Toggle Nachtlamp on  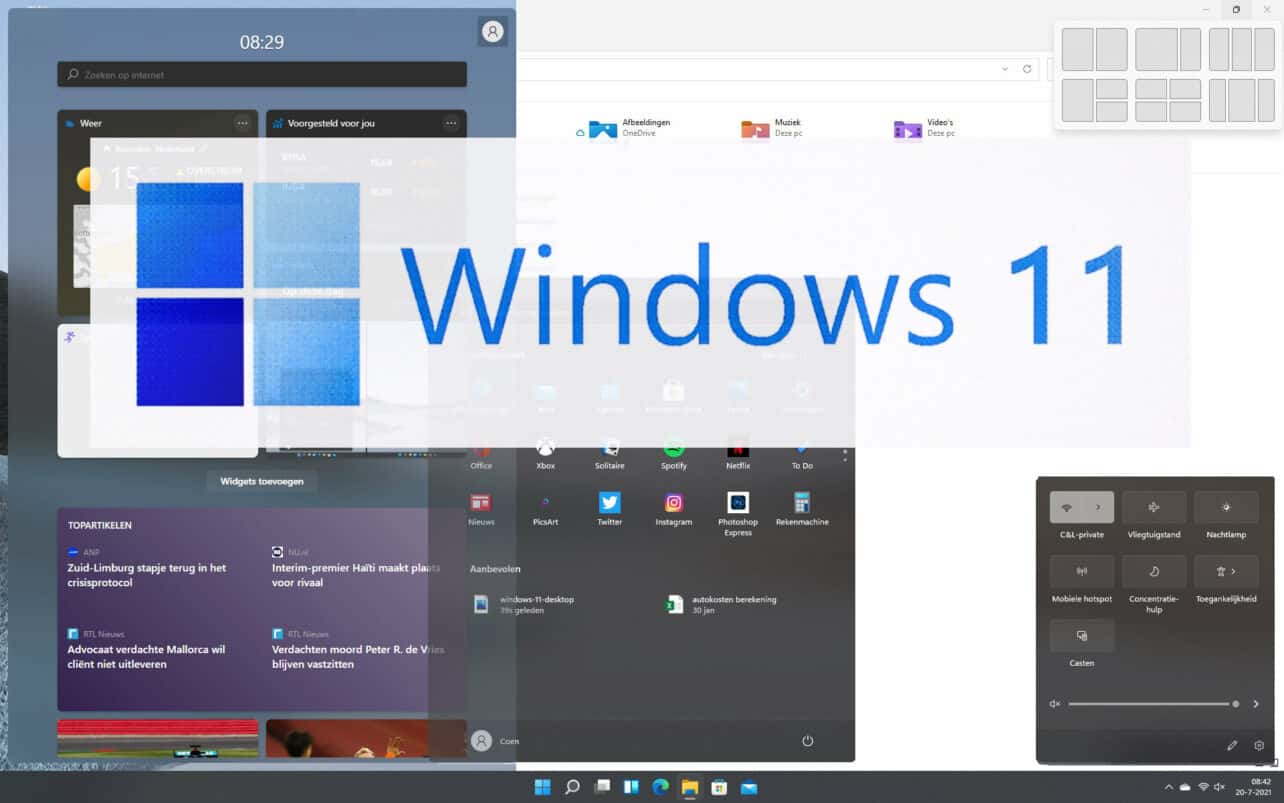(1226, 506)
